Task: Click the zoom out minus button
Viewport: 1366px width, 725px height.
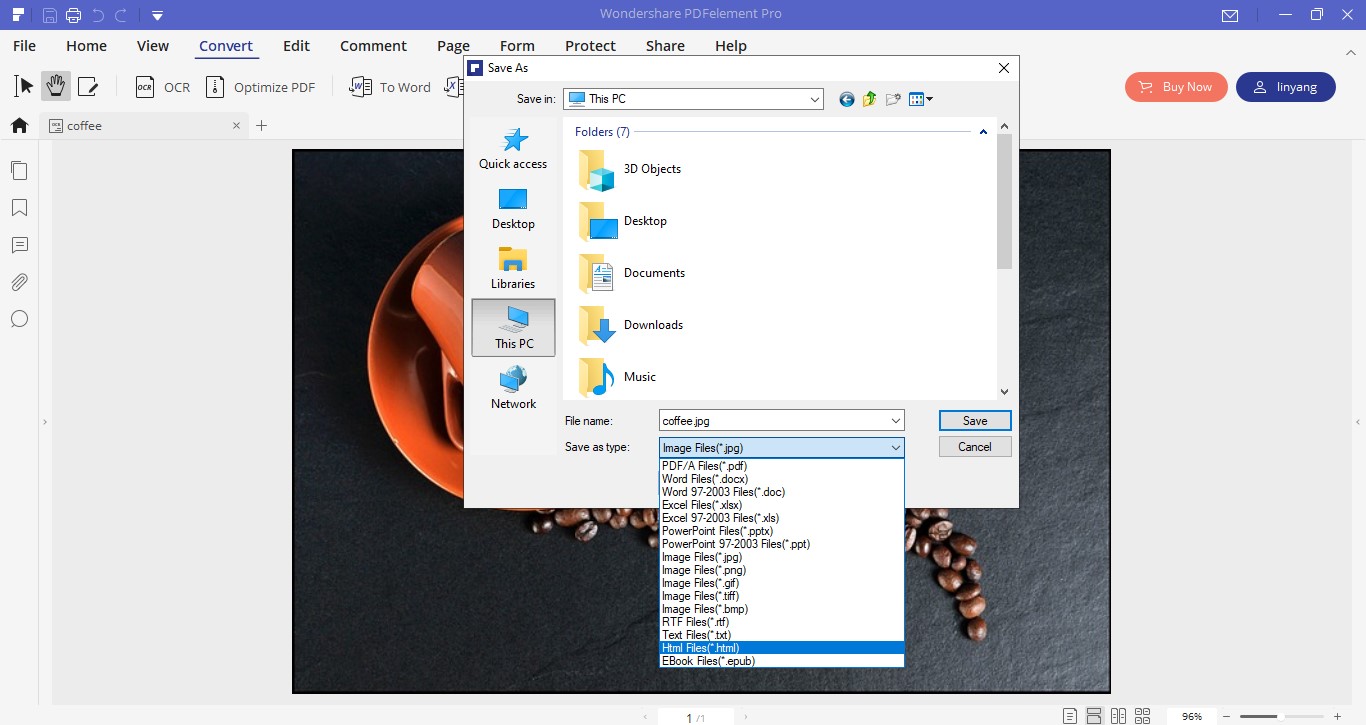Action: (x=1226, y=716)
